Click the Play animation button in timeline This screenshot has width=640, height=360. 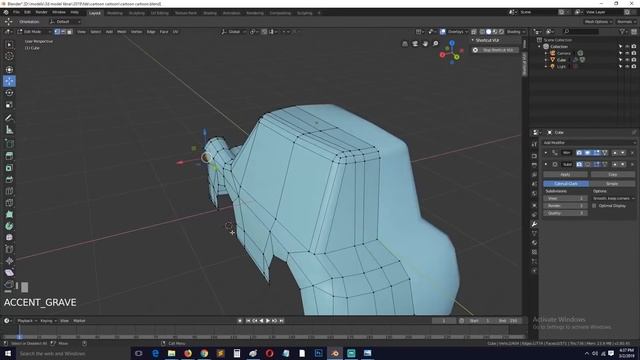click(268, 321)
